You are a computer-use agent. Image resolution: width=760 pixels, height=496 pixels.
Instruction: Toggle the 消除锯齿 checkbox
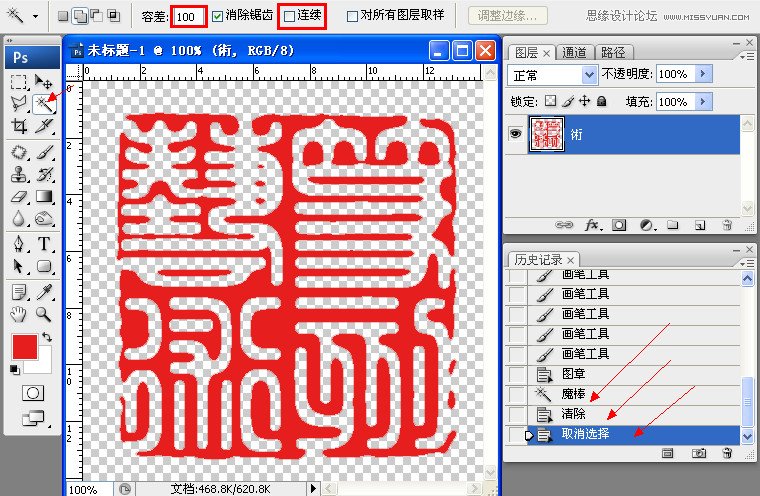point(218,16)
